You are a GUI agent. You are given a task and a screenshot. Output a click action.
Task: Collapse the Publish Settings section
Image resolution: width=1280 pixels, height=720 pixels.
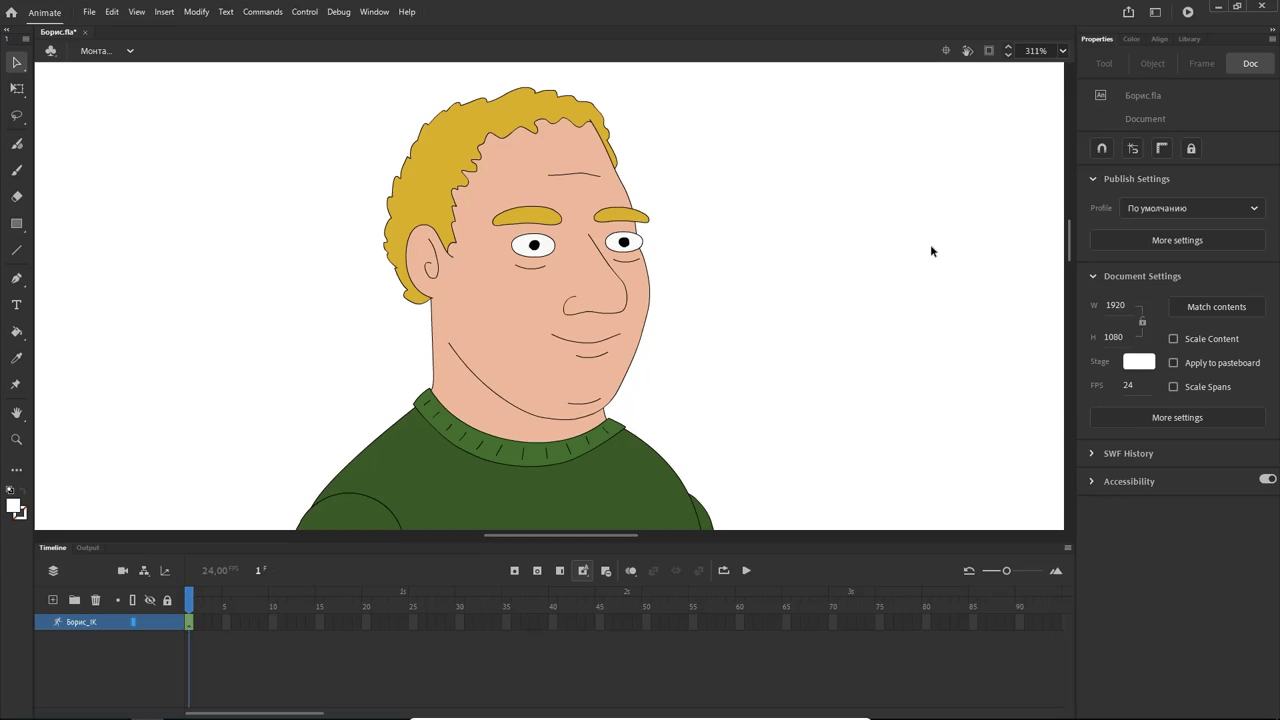pos(1093,179)
